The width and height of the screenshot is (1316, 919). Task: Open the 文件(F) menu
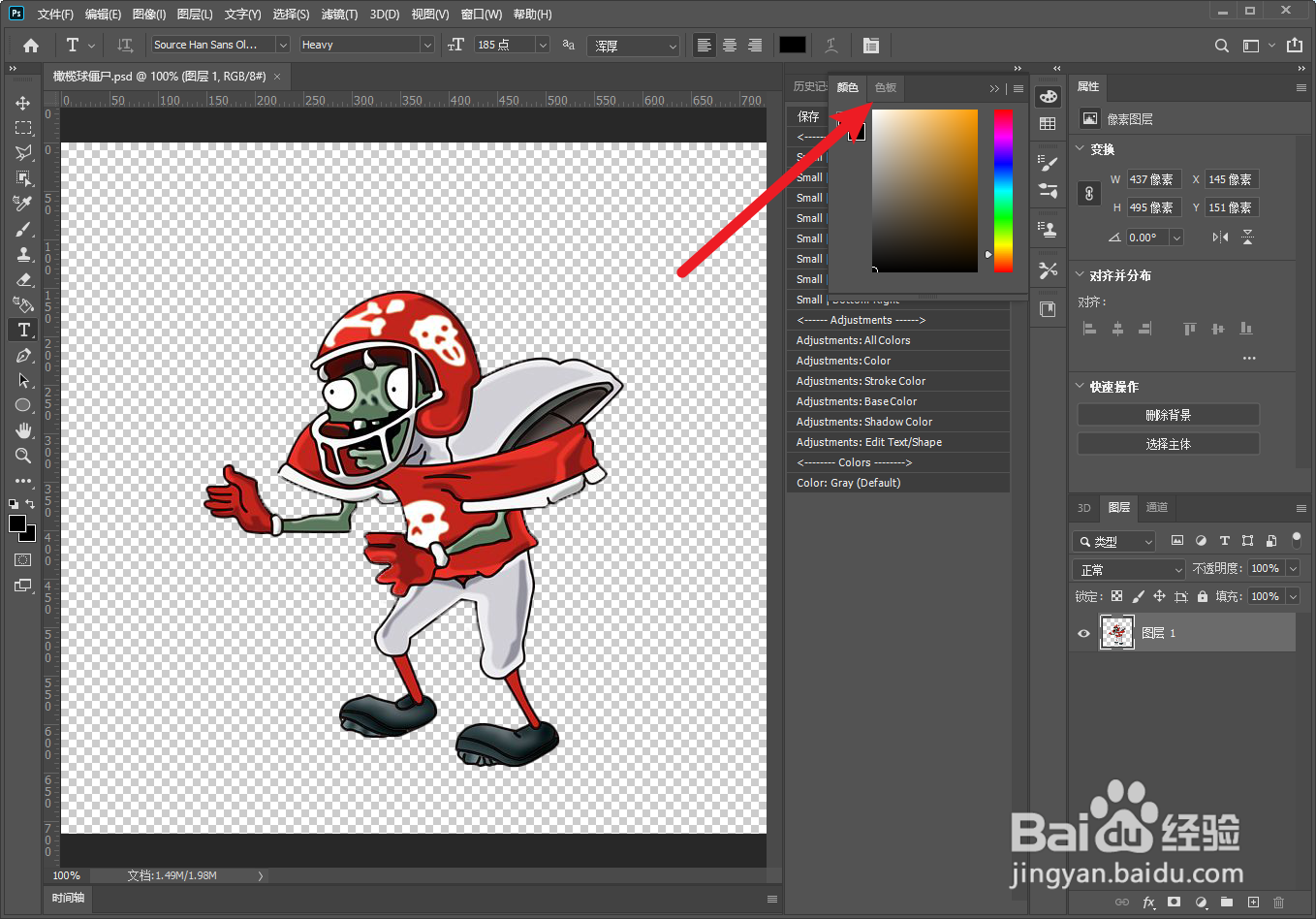[55, 15]
